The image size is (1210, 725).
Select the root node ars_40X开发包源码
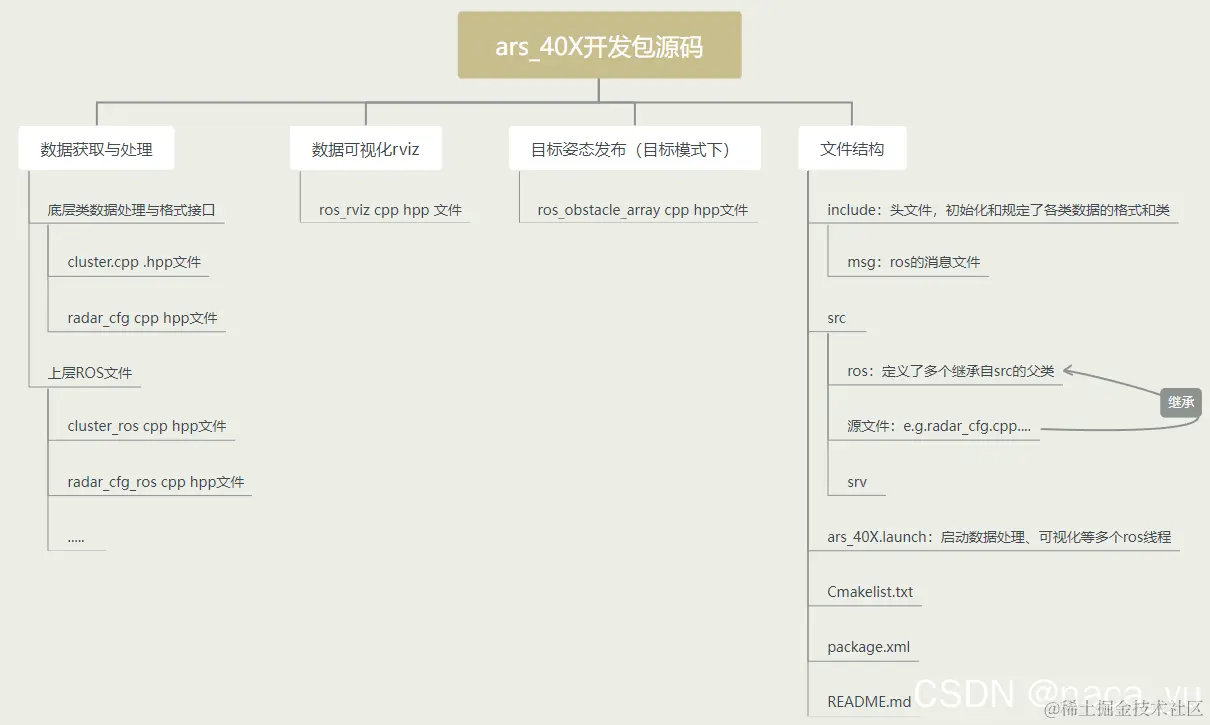pyautogui.click(x=599, y=44)
